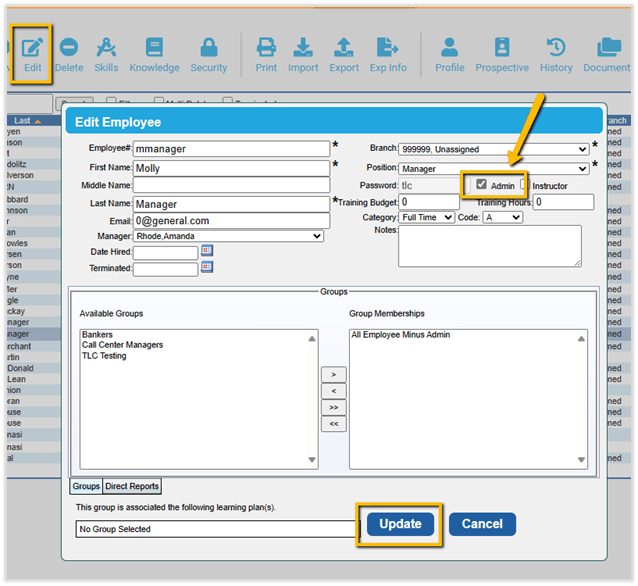Open the Category Full Time dropdown
Screen dimensions: 638x586
(426, 217)
